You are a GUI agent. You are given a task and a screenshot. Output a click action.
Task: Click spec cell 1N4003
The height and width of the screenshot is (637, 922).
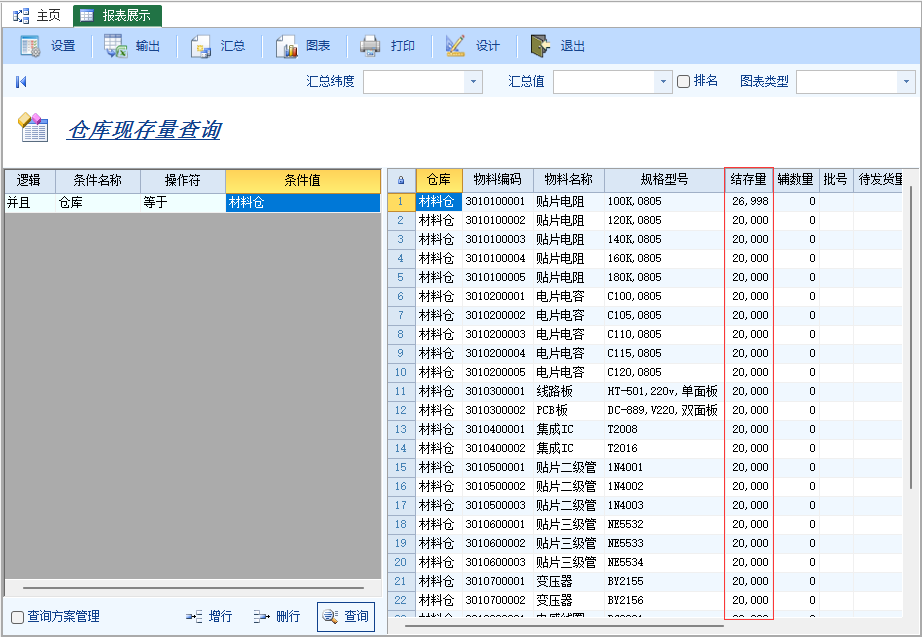(x=664, y=505)
